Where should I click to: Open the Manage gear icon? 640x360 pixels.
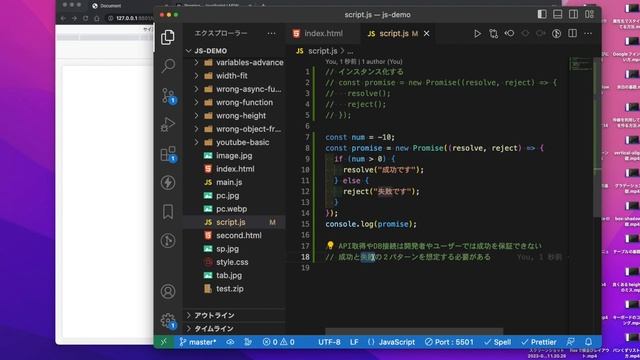(168, 320)
